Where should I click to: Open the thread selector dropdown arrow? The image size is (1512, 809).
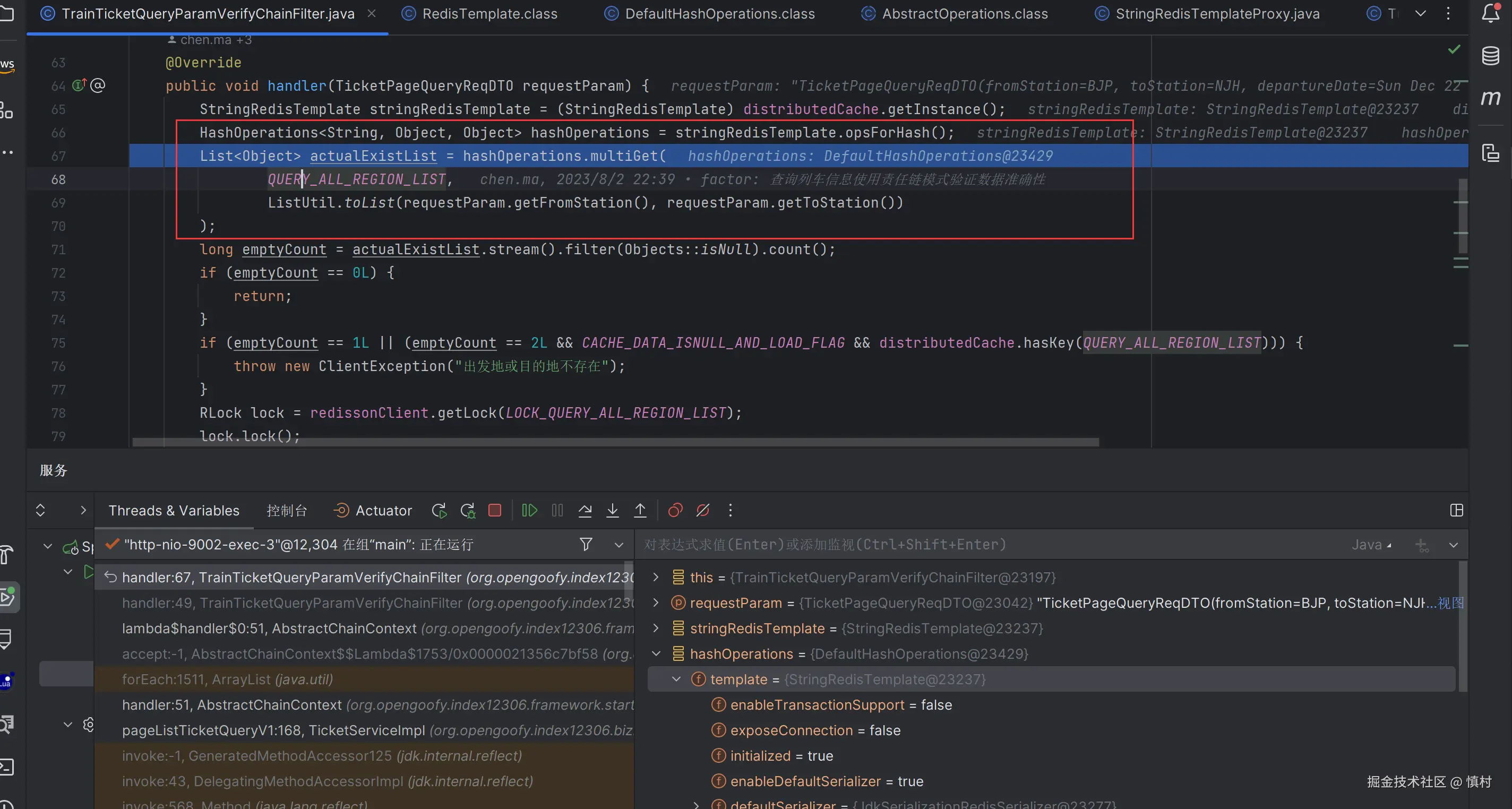(x=618, y=545)
